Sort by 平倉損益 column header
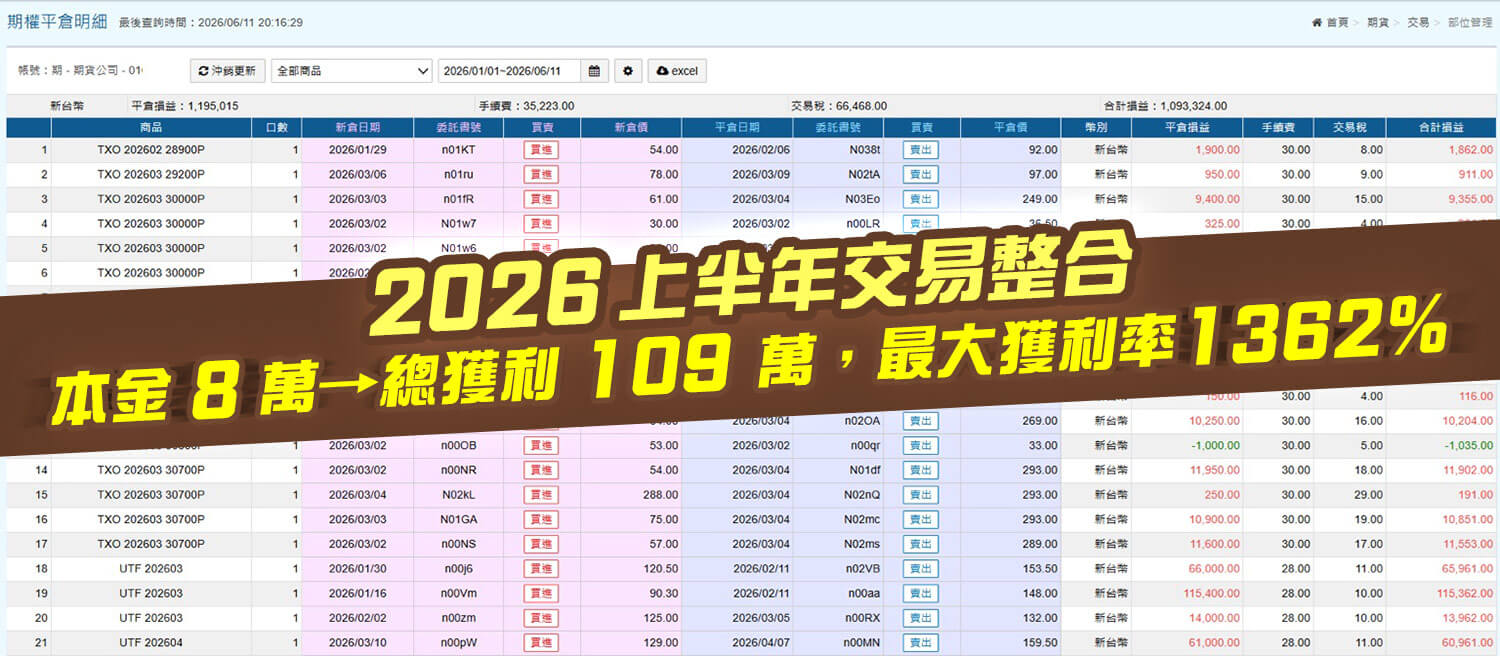 1187,128
